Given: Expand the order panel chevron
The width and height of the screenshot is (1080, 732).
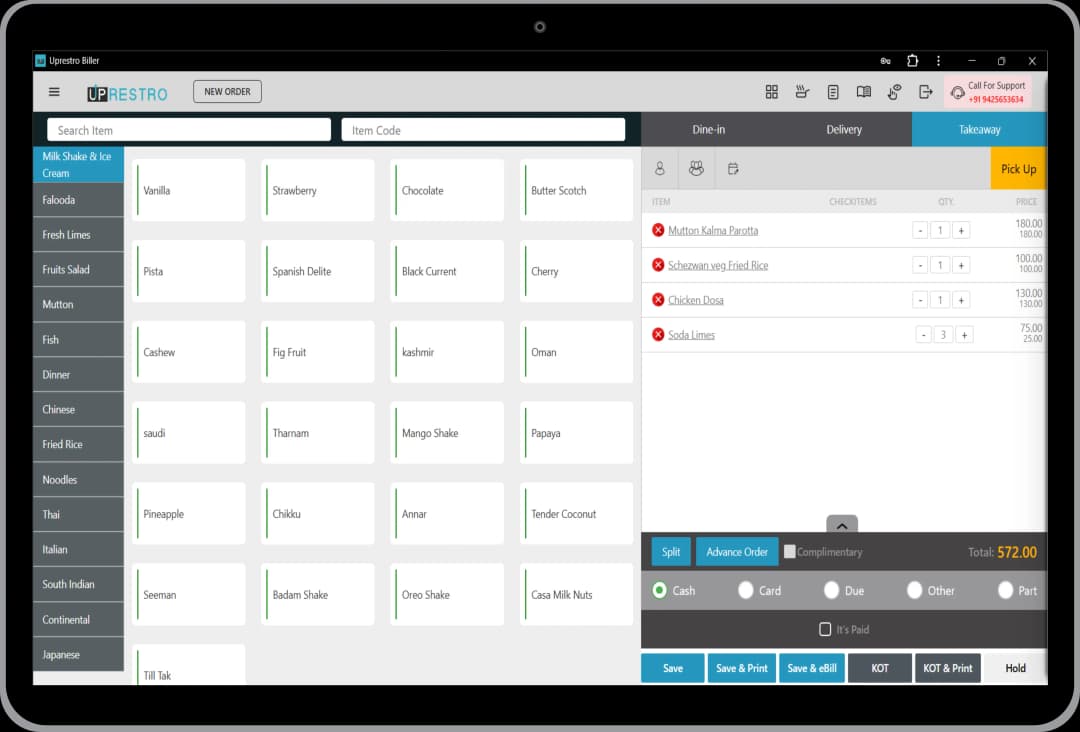Looking at the screenshot, I should pos(842,525).
